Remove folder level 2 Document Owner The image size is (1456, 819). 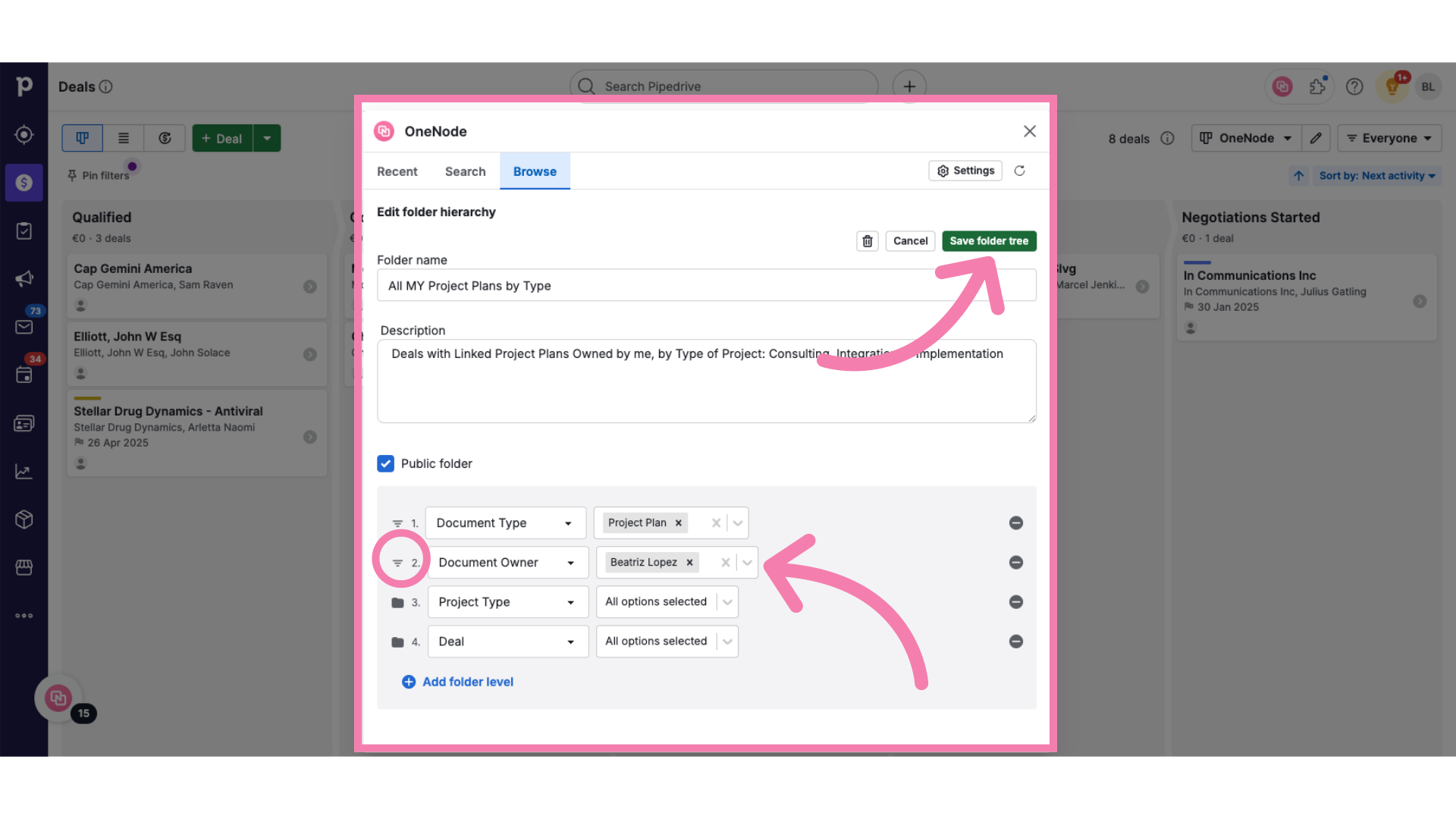(1016, 563)
